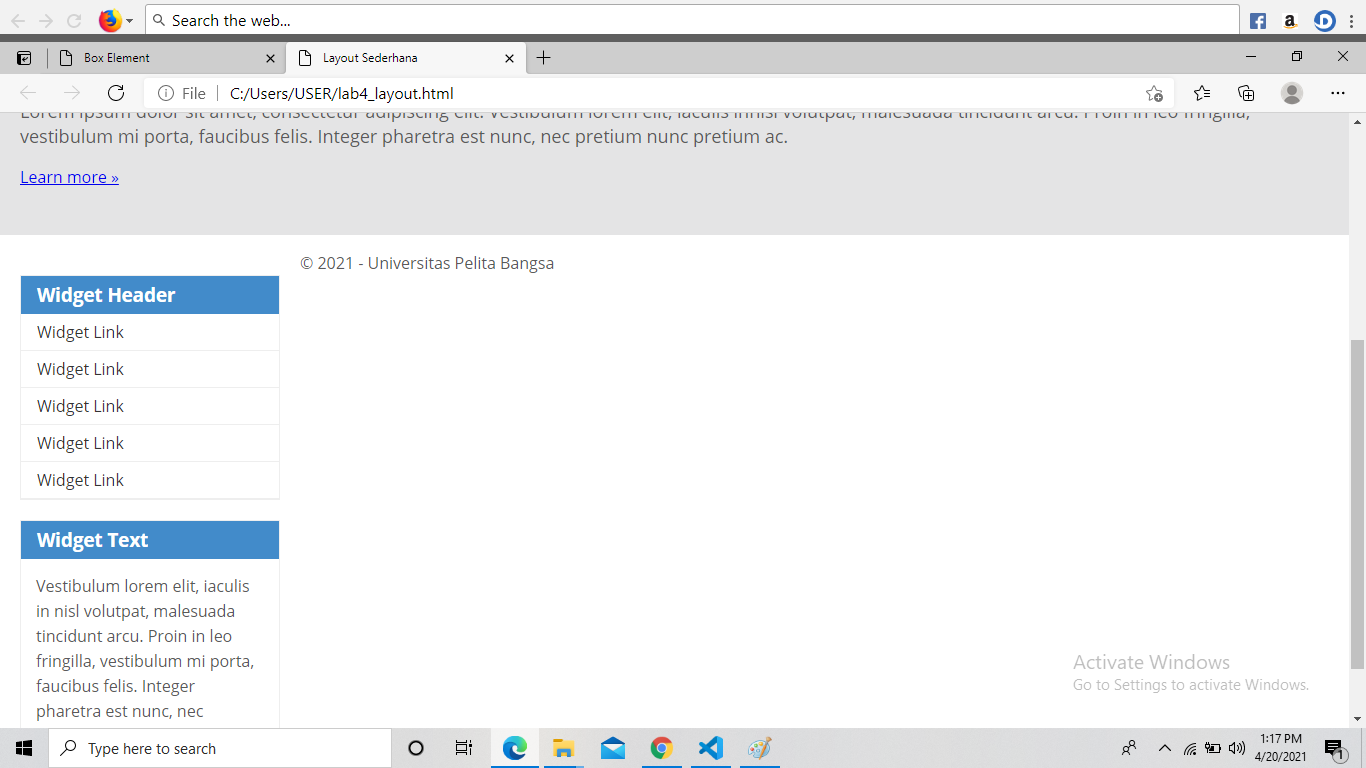
Task: Open Visual Studio Code from the taskbar
Action: click(x=710, y=748)
